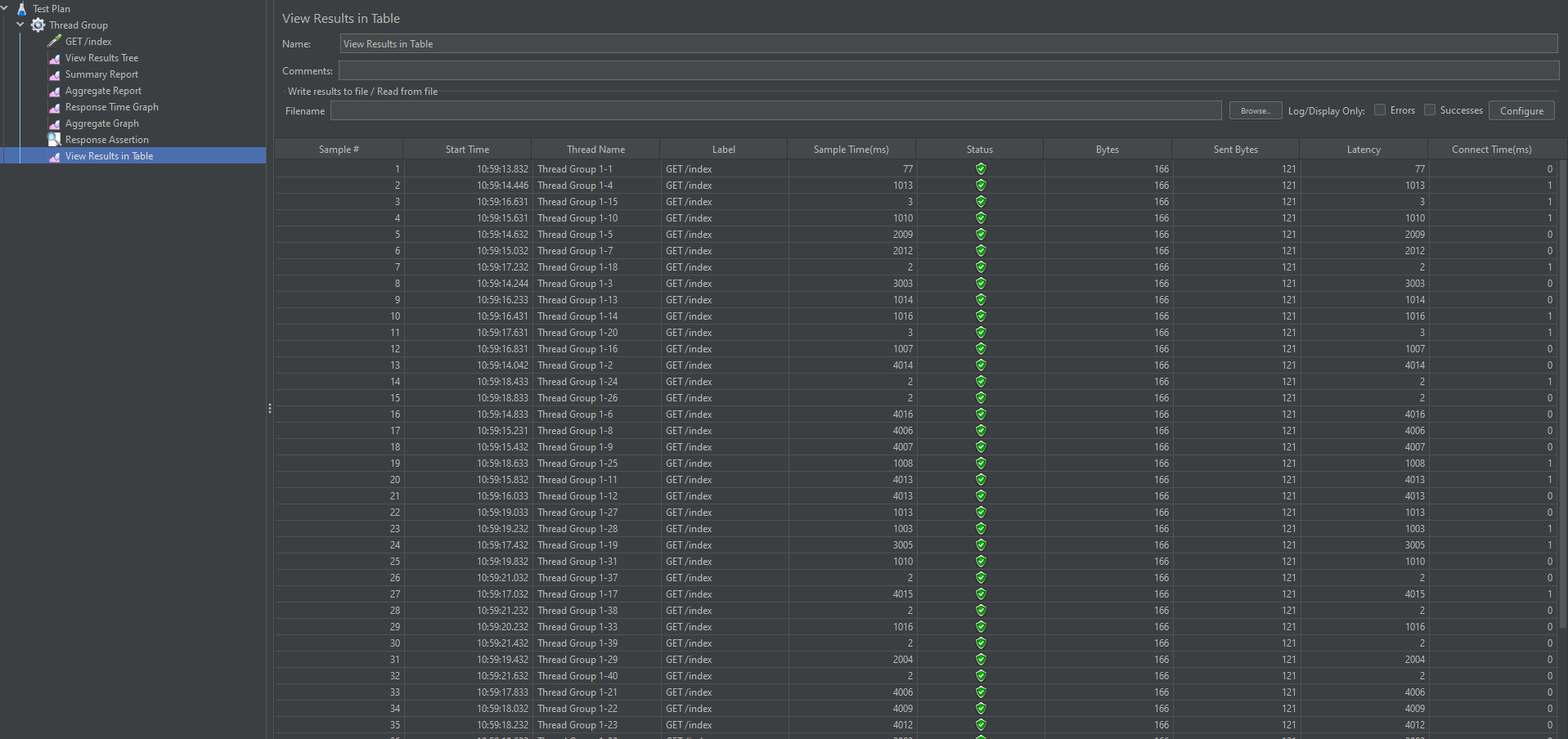The width and height of the screenshot is (1568, 739).
Task: Open the Configure button
Action: pos(1521,111)
